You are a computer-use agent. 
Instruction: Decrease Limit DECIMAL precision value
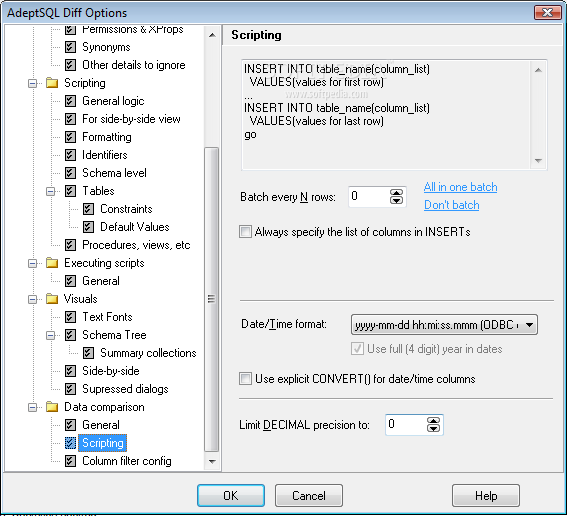433,429
